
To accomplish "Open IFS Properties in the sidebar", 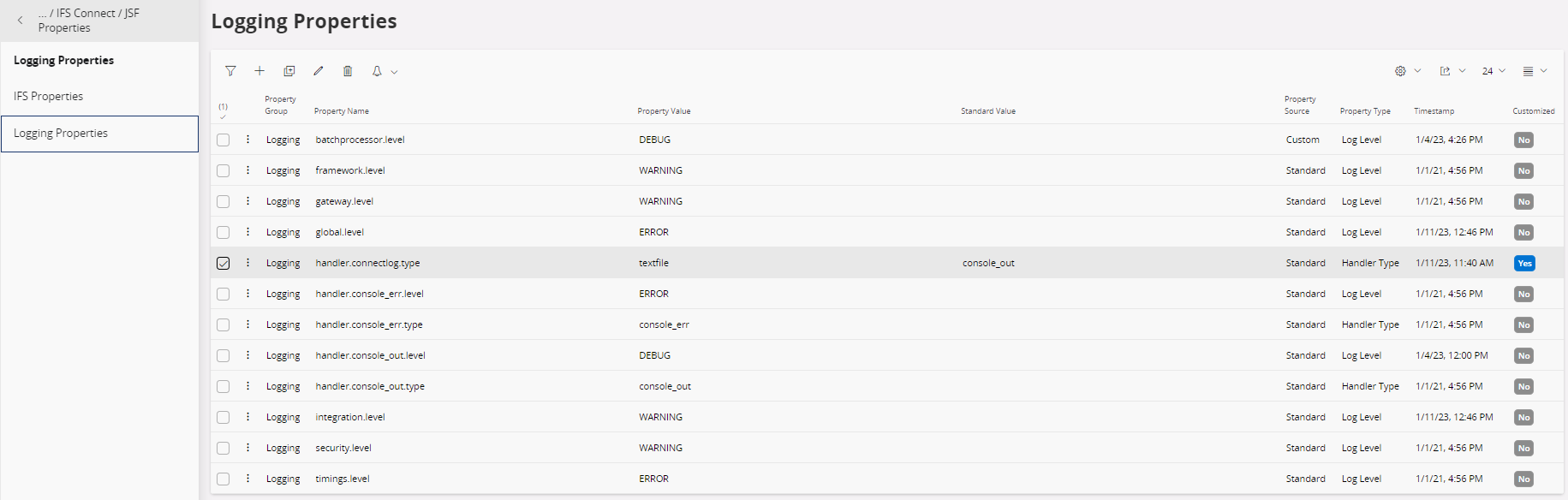I will click(x=49, y=96).
